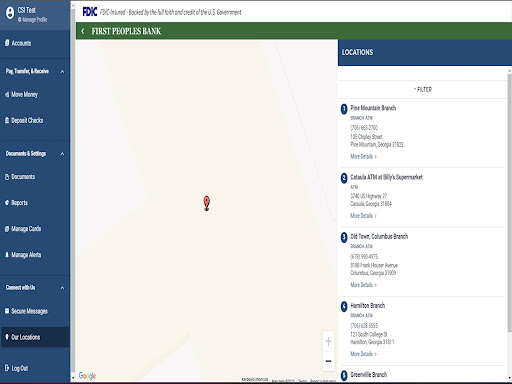Click the number 4 badge for Hamilton Branch

pyautogui.click(x=344, y=306)
